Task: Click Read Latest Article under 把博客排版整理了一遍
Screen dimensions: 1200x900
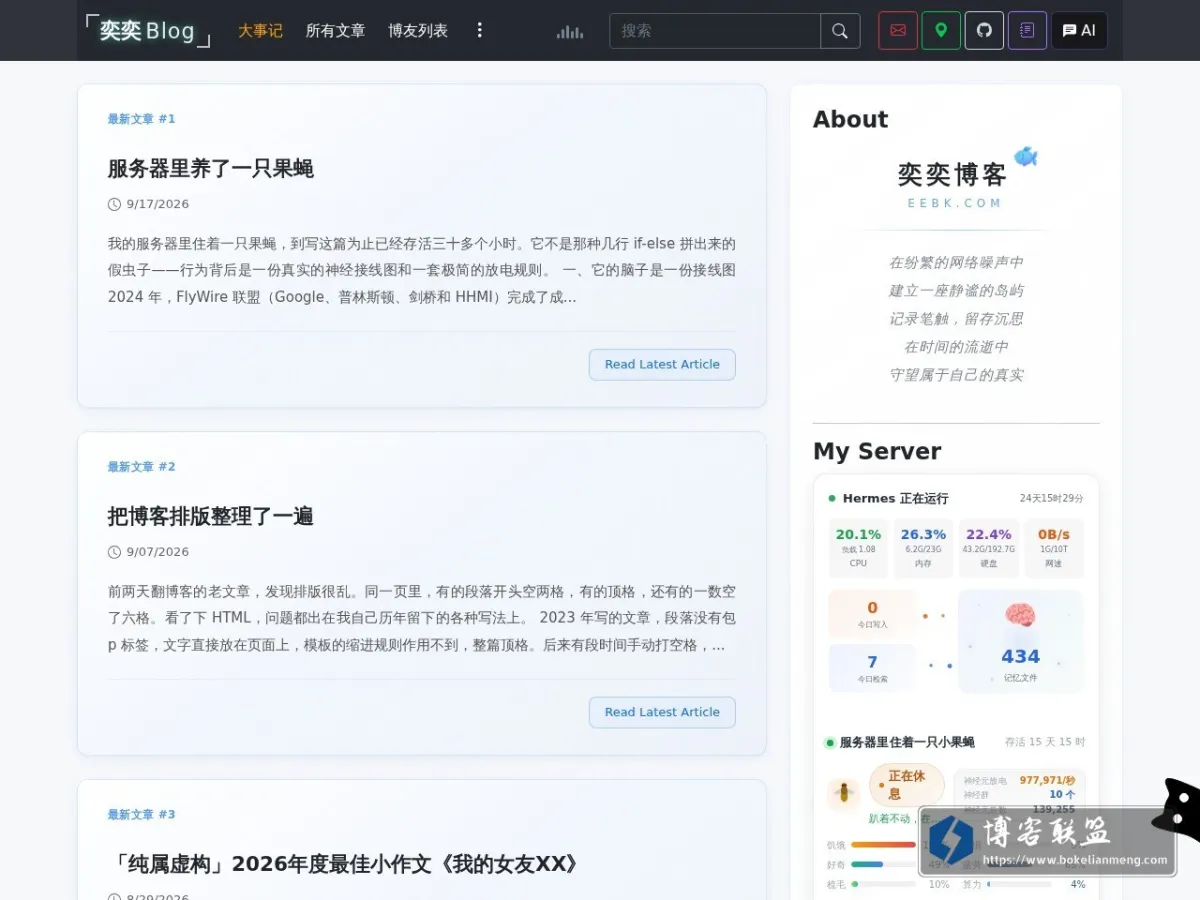Action: click(662, 712)
